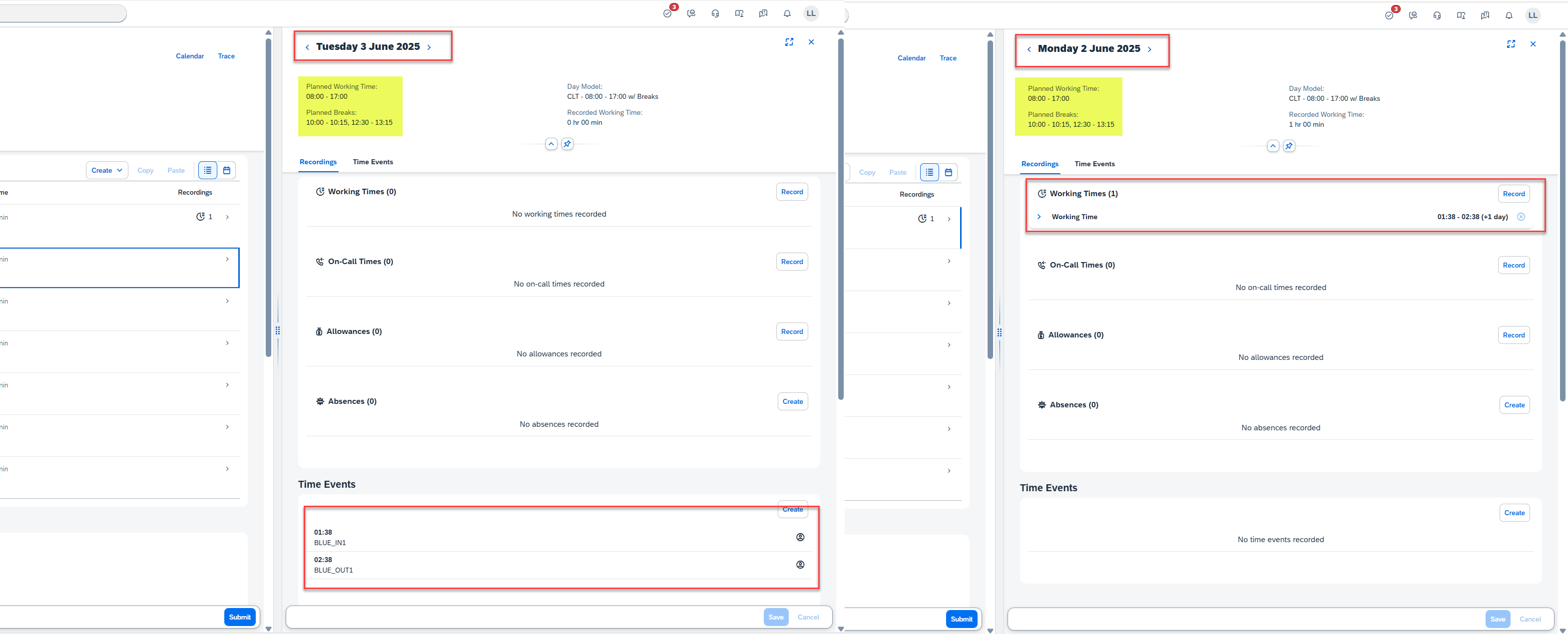The width and height of the screenshot is (1568, 634).
Task: Click Submit button in right screenshot
Action: (x=962, y=620)
